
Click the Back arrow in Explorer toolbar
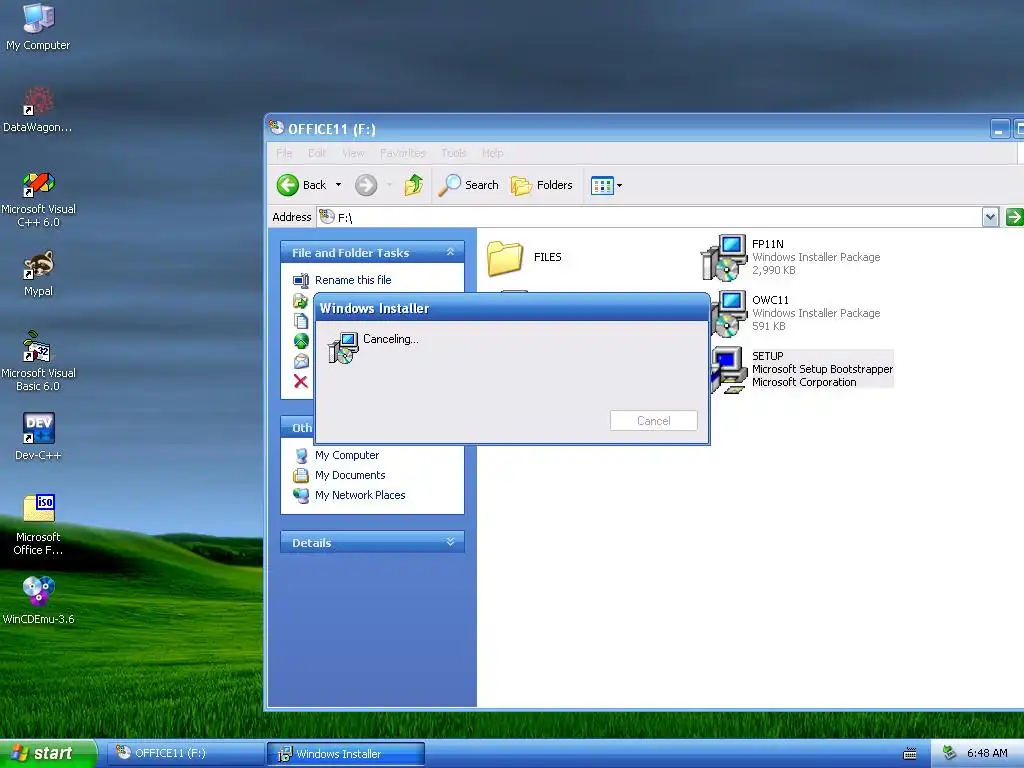[x=301, y=185]
